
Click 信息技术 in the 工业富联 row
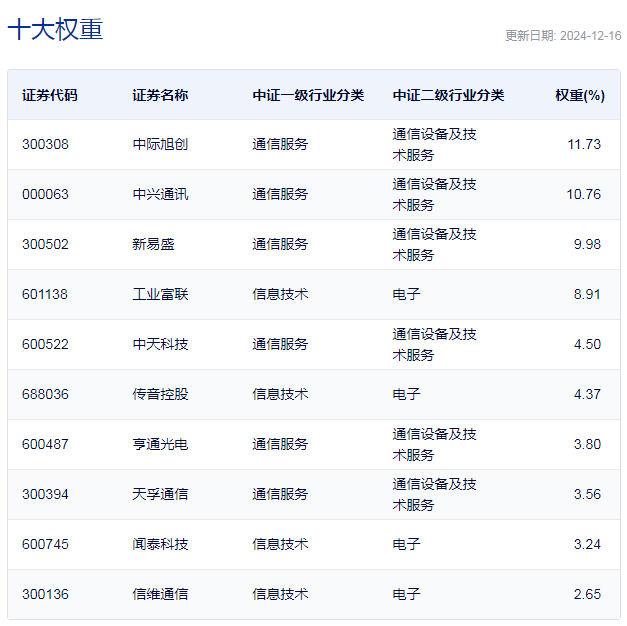click(280, 294)
